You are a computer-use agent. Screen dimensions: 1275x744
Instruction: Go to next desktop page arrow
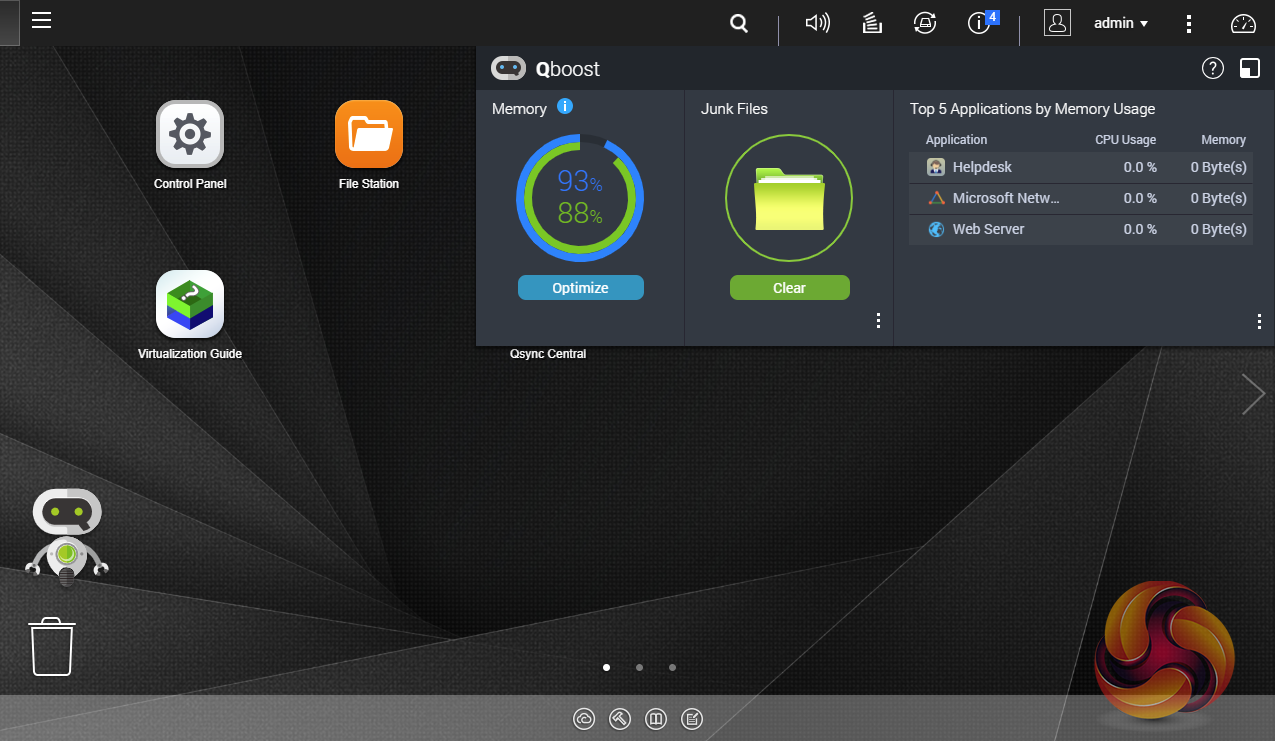click(1253, 394)
